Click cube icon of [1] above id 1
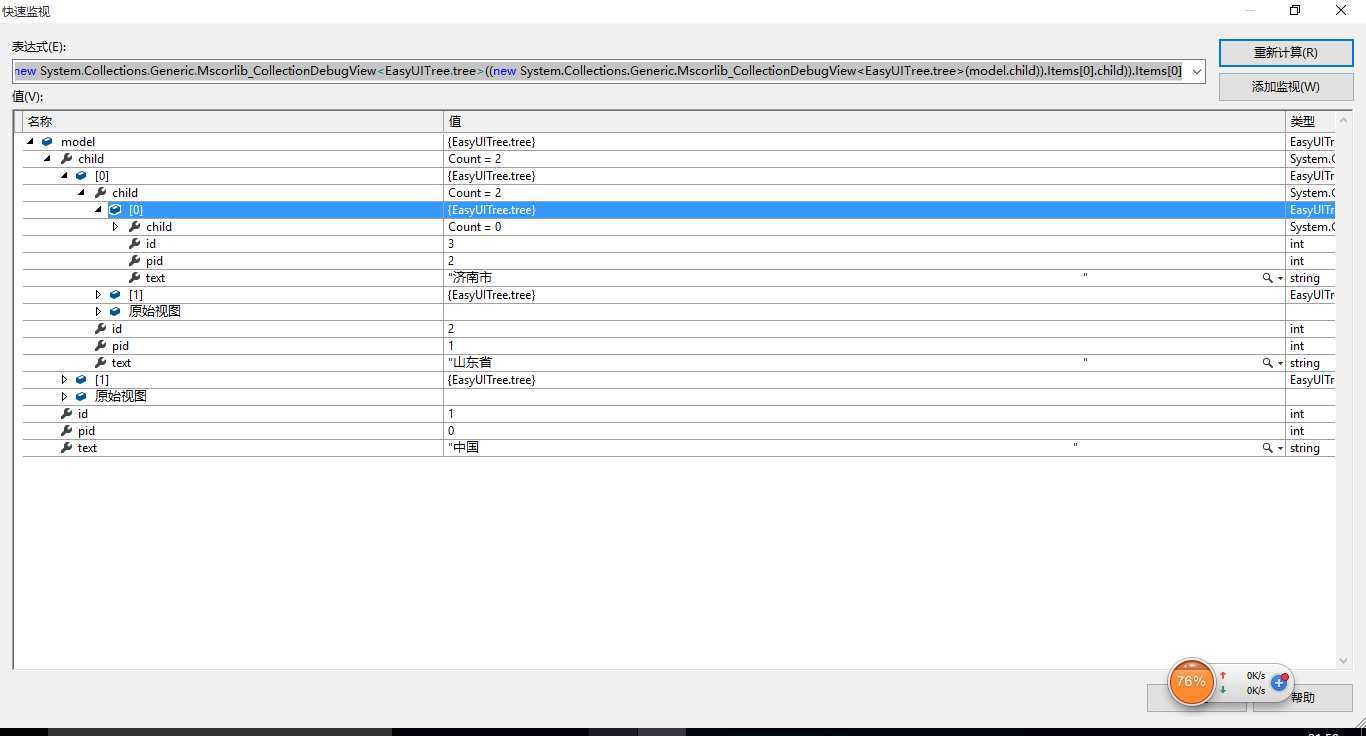 pyautogui.click(x=81, y=380)
